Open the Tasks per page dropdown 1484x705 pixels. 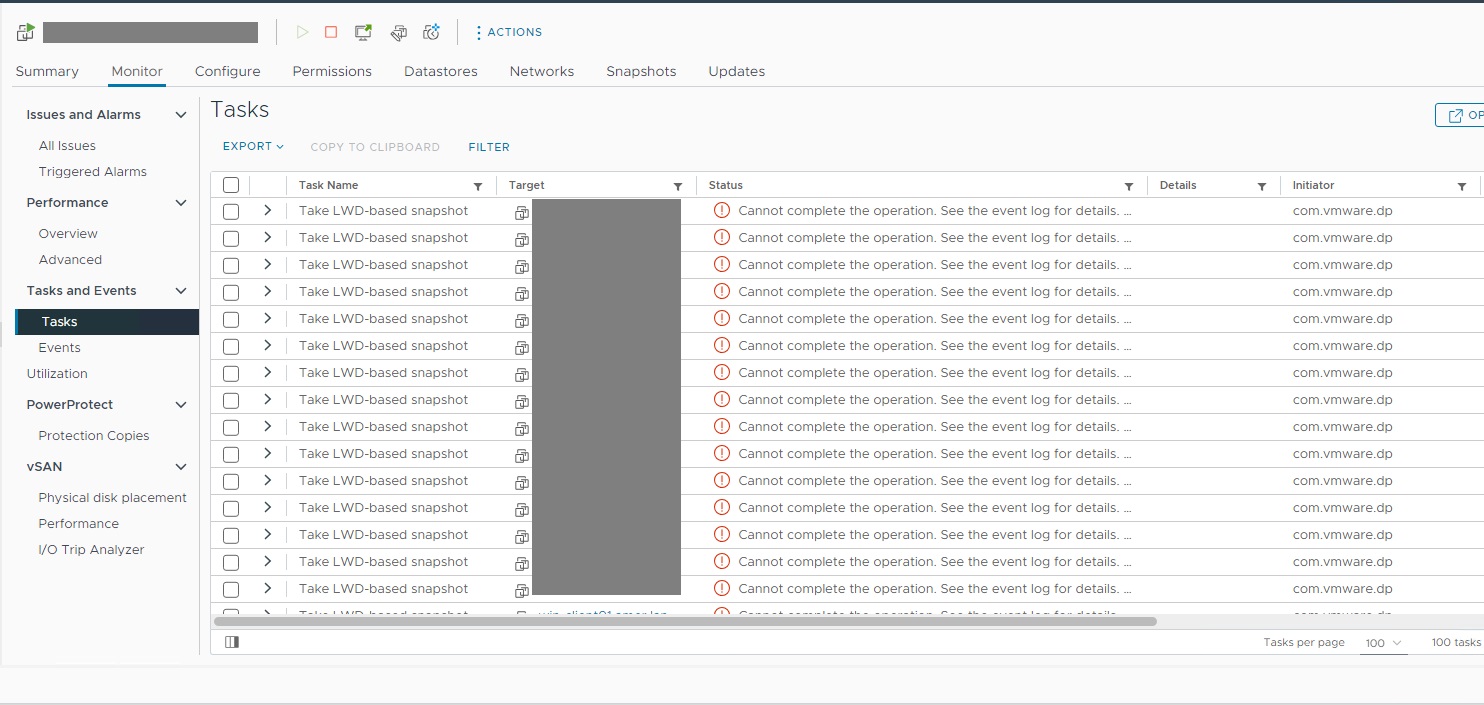coord(1383,643)
